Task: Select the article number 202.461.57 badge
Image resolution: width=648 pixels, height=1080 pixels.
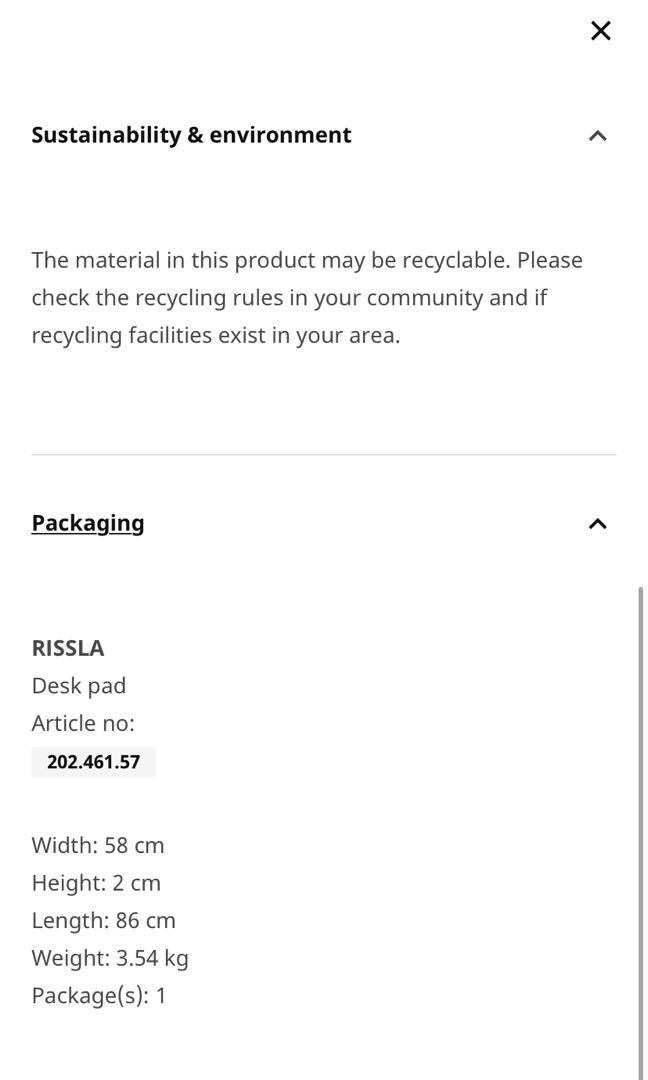Action: pos(93,761)
